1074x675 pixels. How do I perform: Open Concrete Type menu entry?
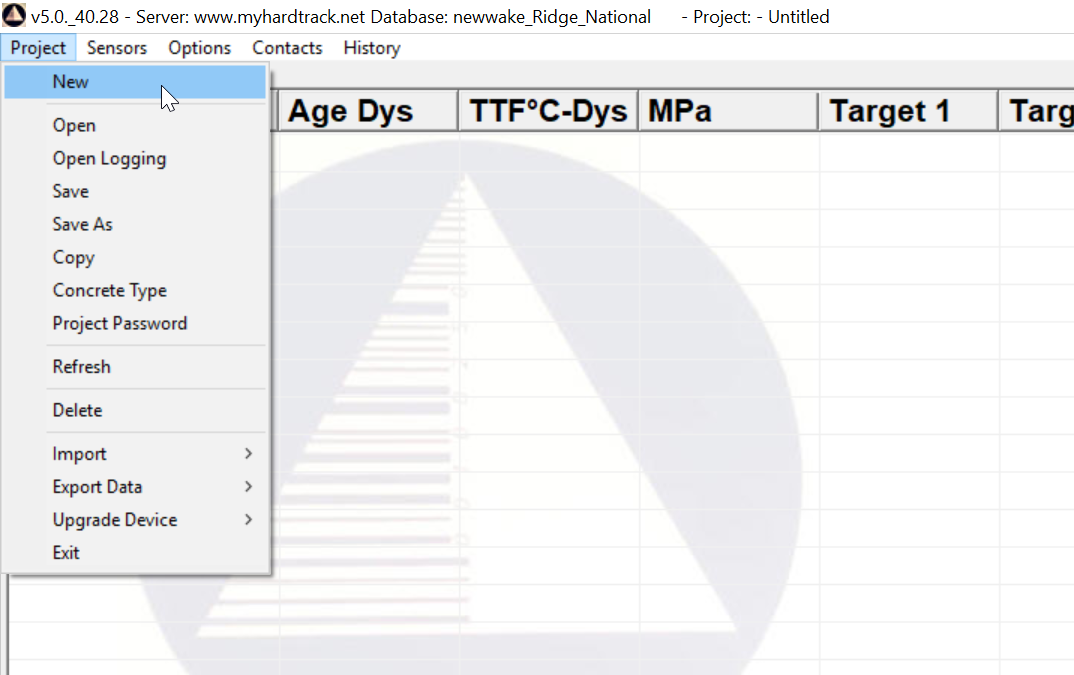[x=135, y=290]
